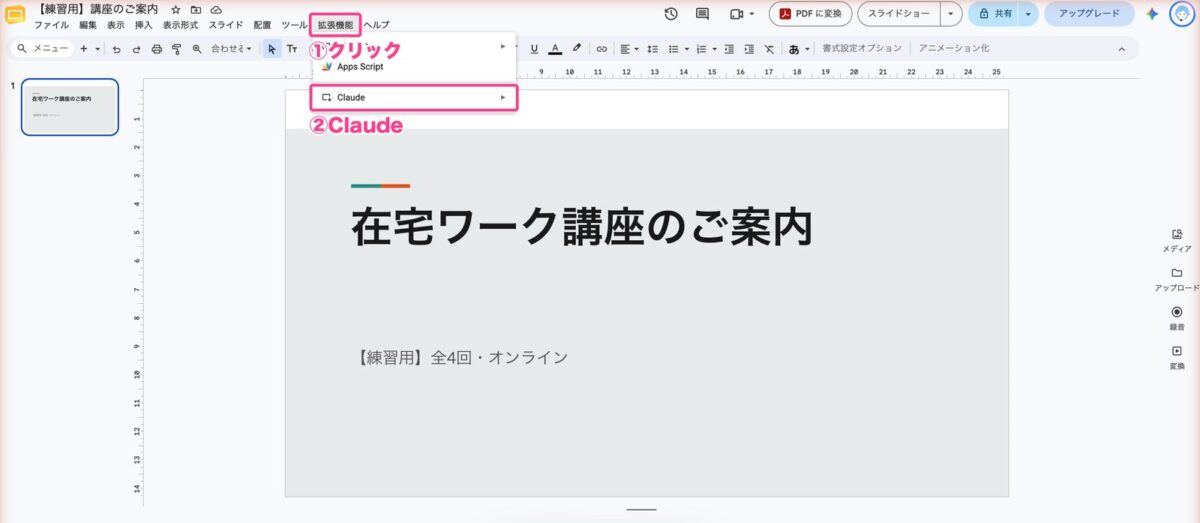Check the cloud save status icon
Image resolution: width=1200 pixels, height=523 pixels.
[216, 9]
